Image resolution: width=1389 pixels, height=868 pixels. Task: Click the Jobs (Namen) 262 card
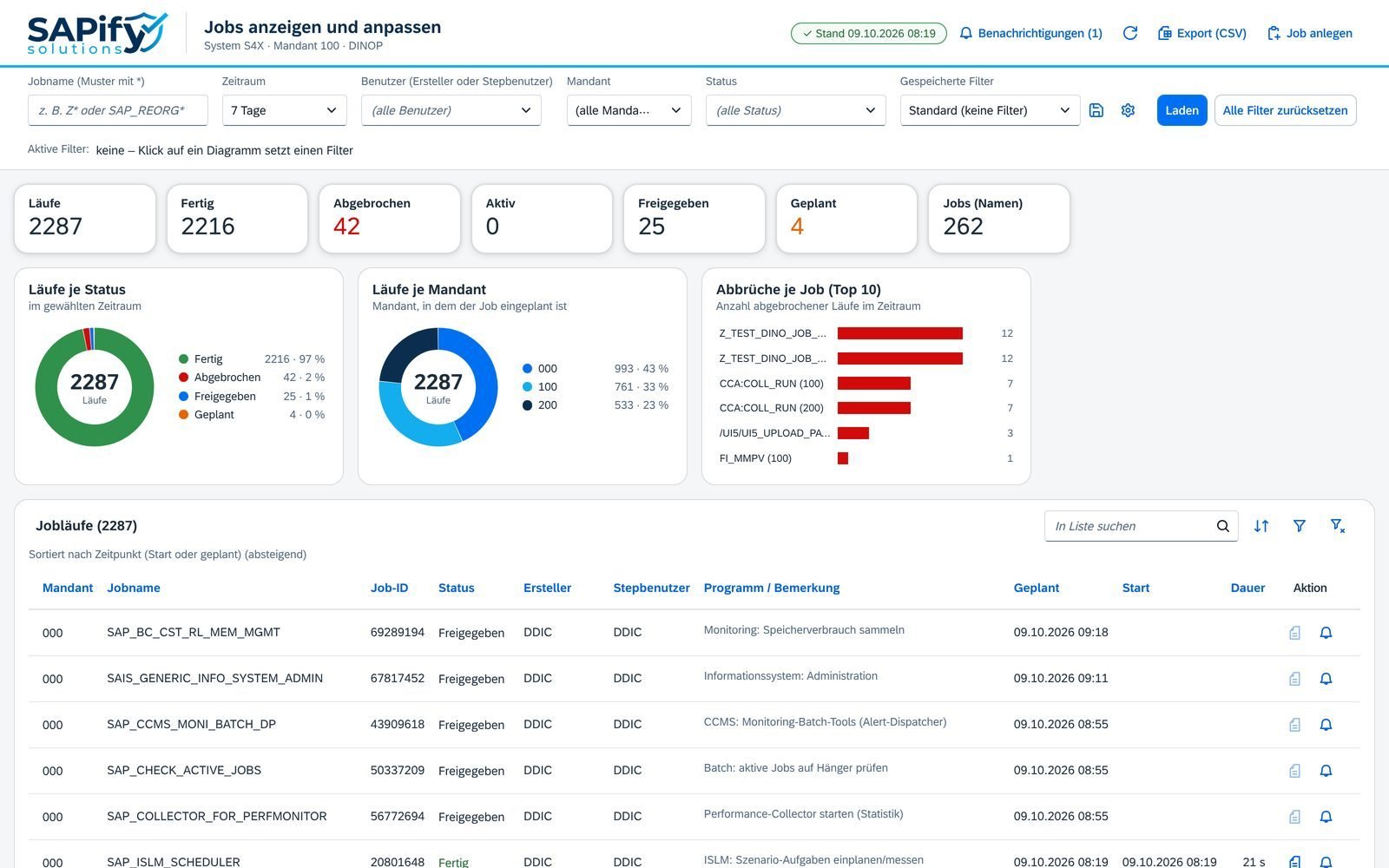click(x=999, y=219)
